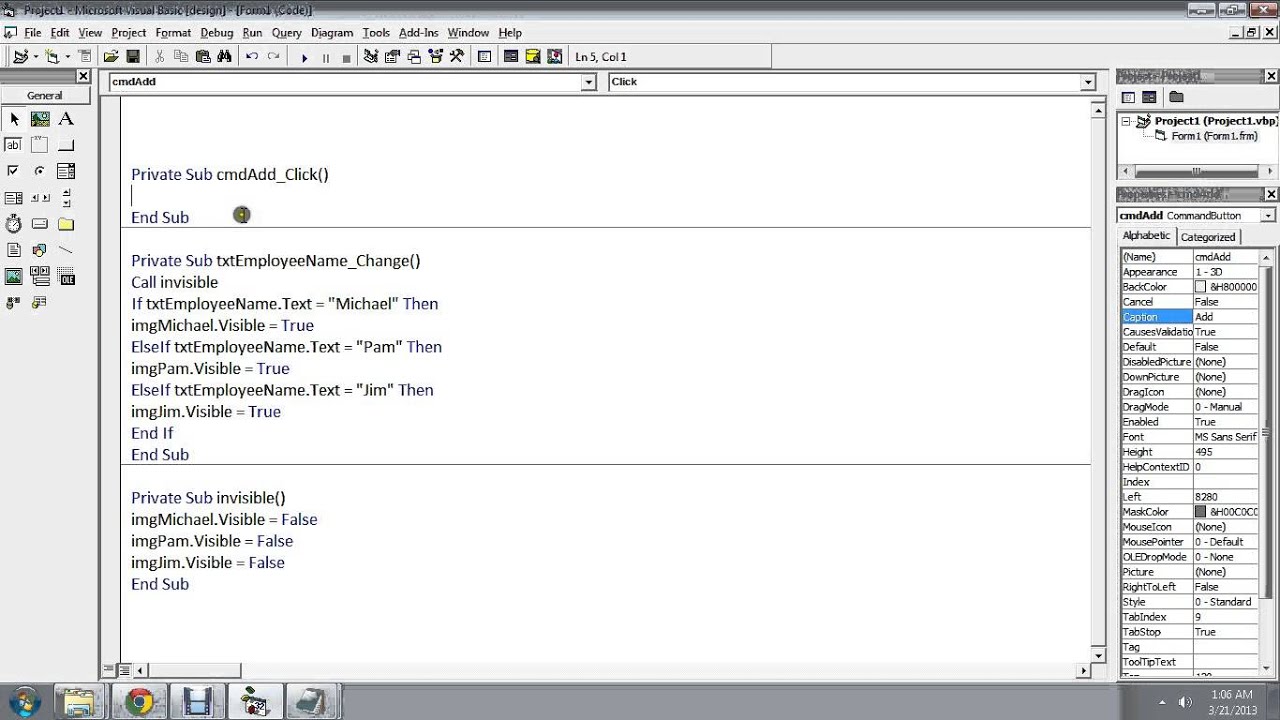Image resolution: width=1280 pixels, height=720 pixels.
Task: Click the code editor scroll down arrow
Action: [1099, 655]
